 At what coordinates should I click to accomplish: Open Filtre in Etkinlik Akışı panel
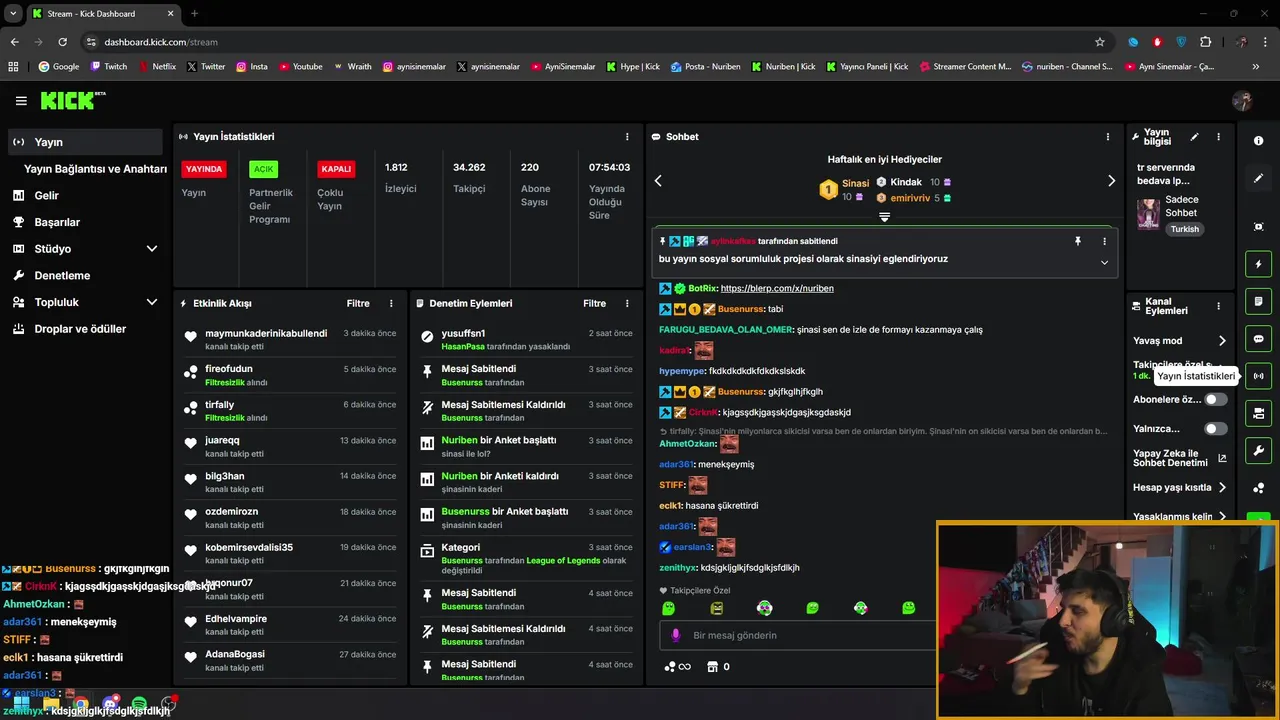click(x=358, y=303)
